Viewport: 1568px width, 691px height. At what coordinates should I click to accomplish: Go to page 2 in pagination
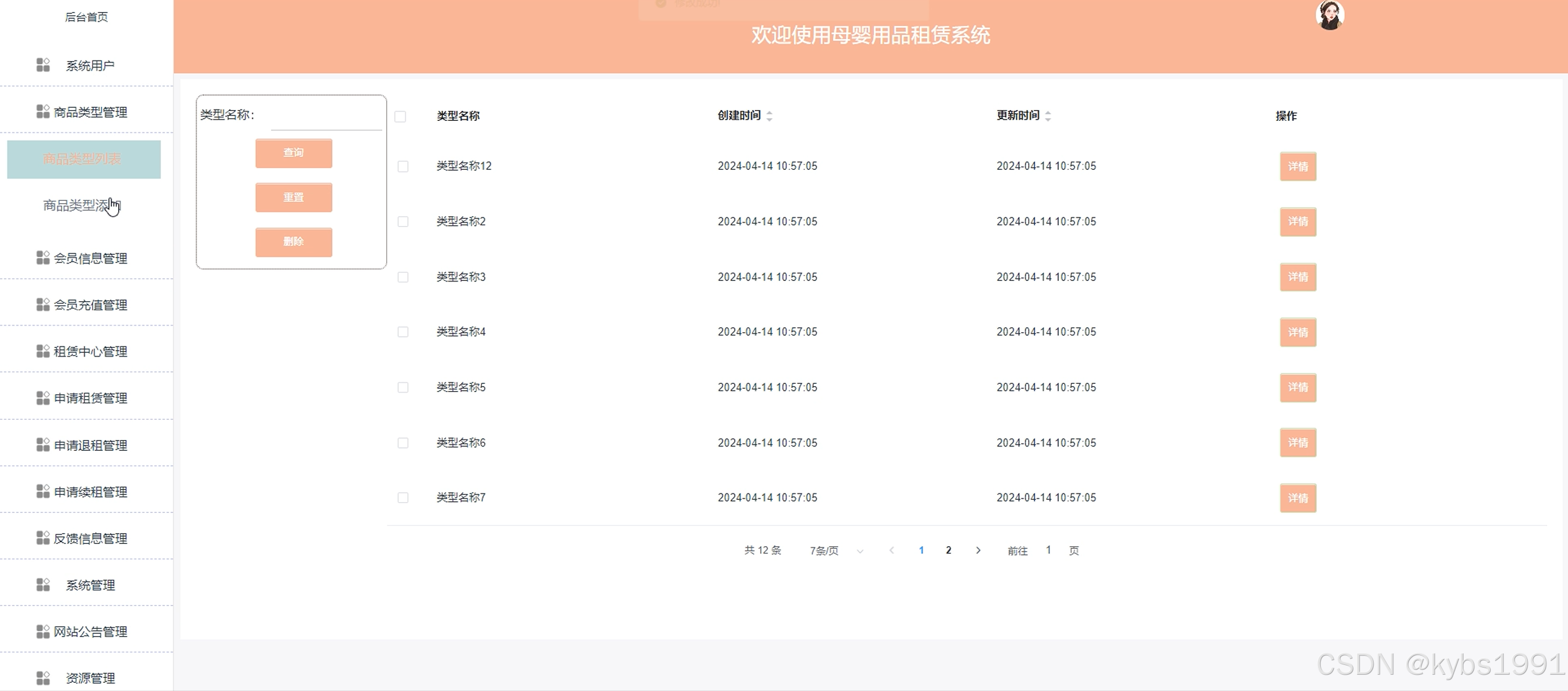tap(948, 551)
